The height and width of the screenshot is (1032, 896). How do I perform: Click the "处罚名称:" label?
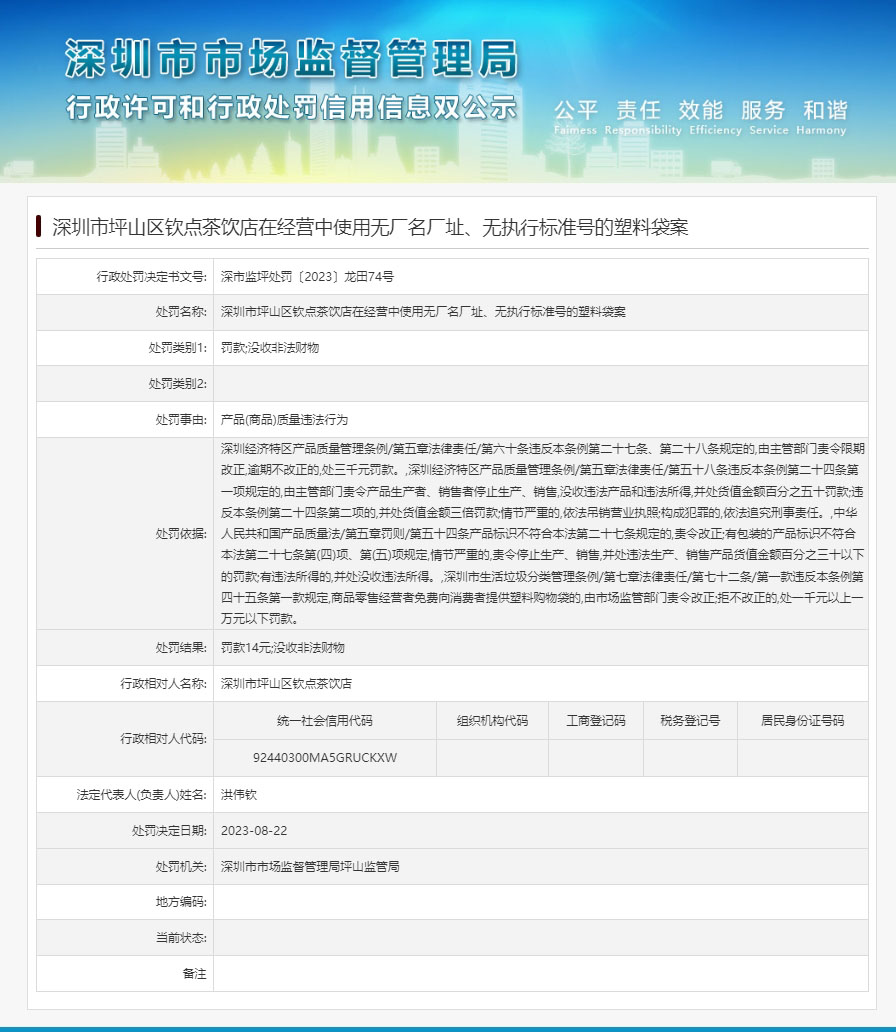click(x=181, y=312)
